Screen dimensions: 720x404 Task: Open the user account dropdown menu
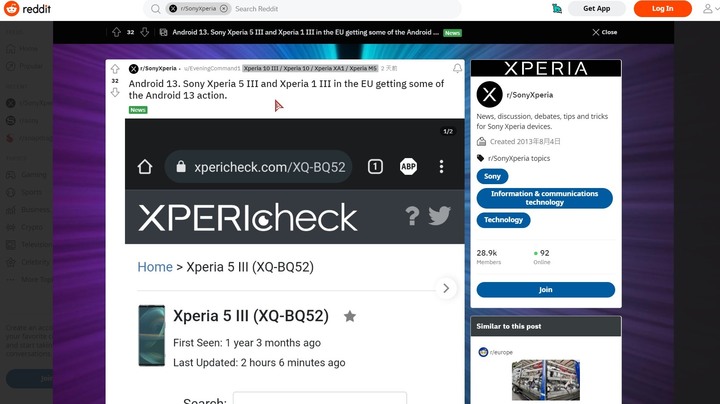pos(711,9)
